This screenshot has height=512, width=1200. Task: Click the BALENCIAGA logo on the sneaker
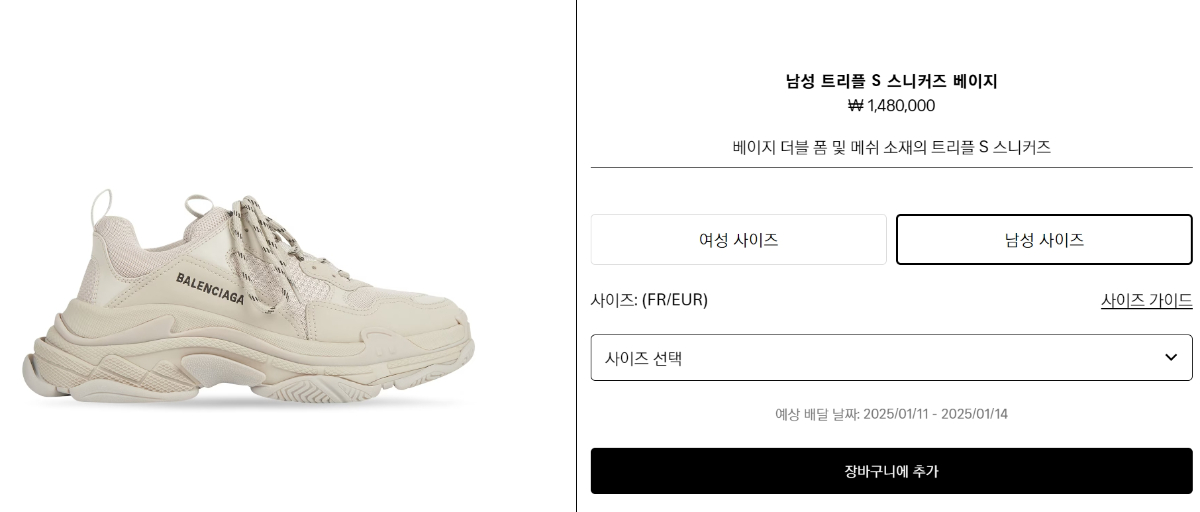coord(210,288)
